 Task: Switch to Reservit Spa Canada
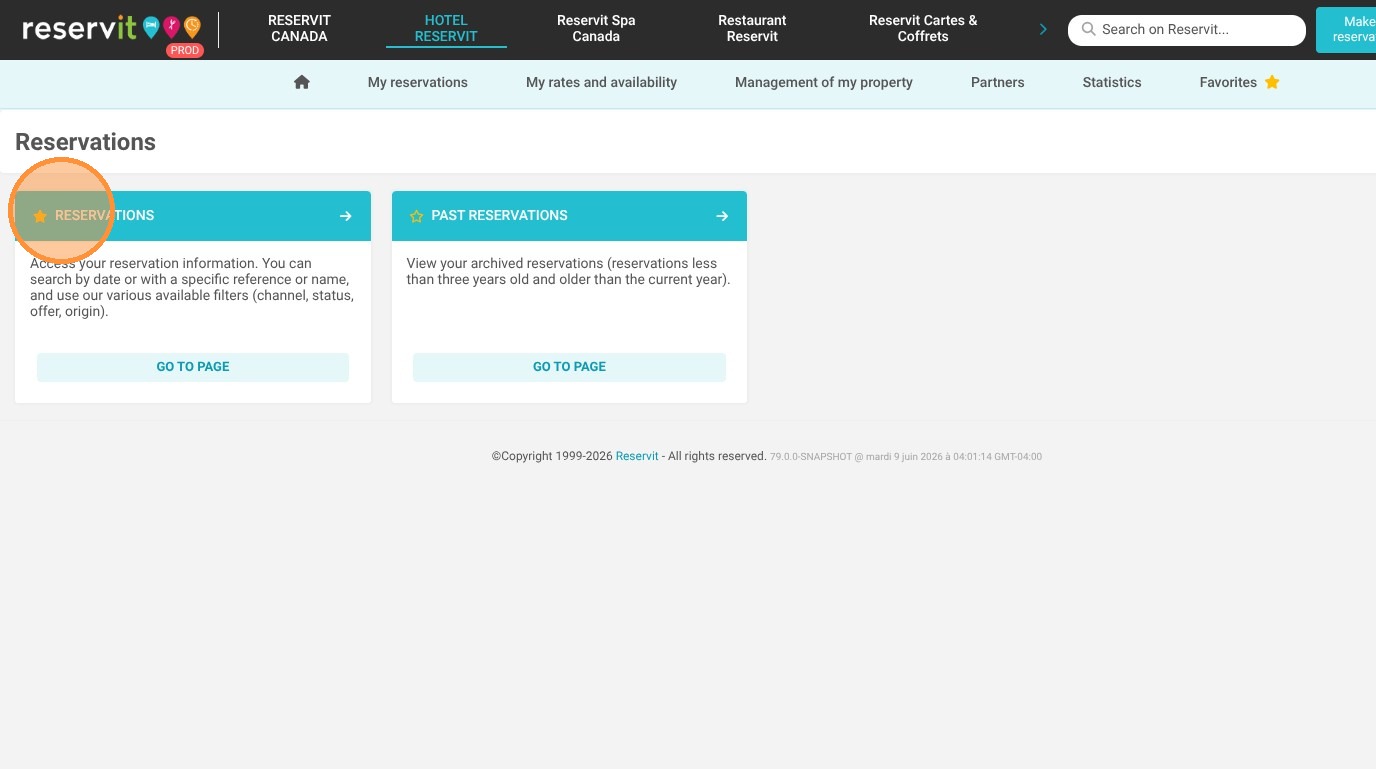tap(596, 28)
